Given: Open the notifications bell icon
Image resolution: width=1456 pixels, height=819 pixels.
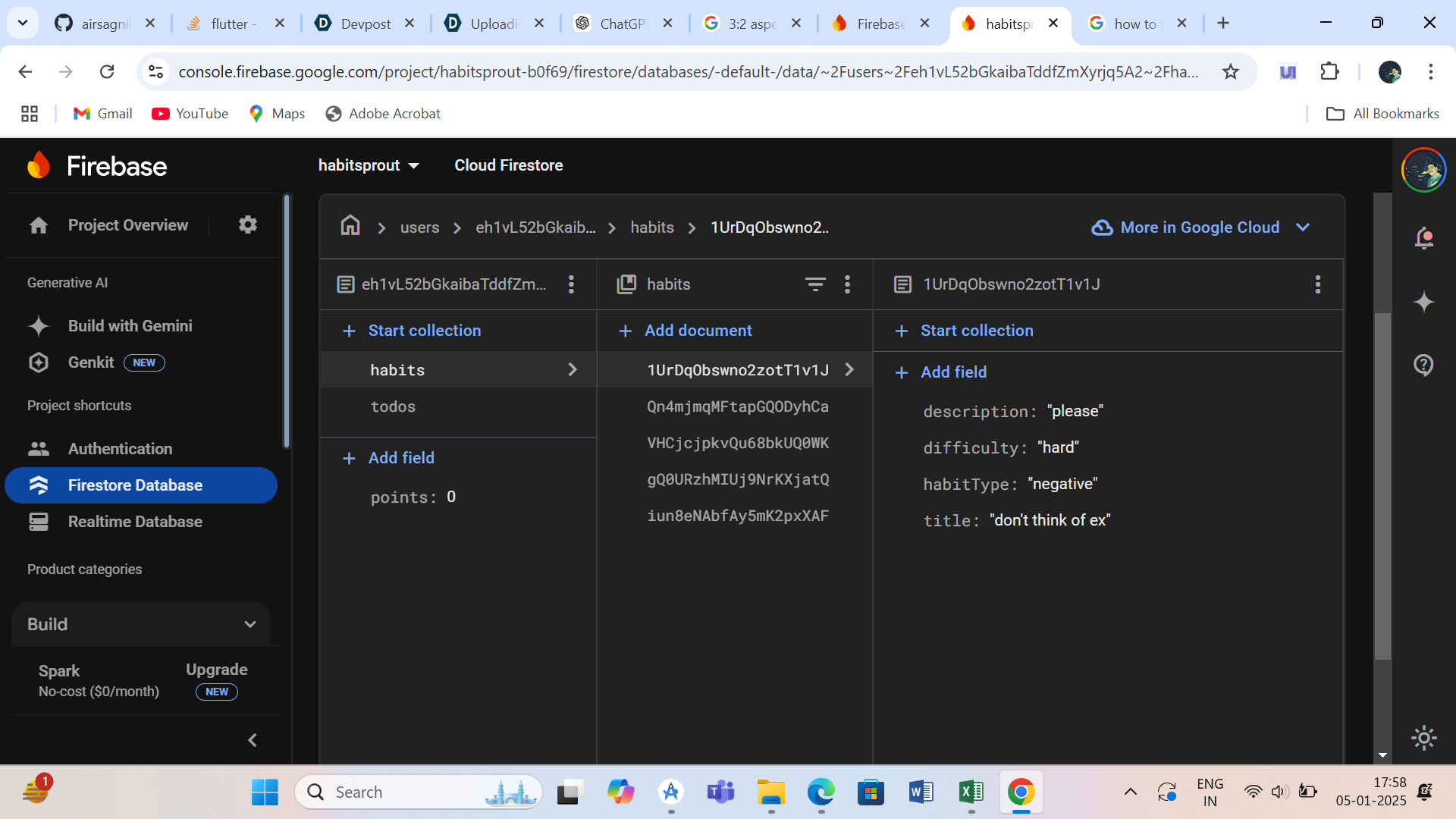Looking at the screenshot, I should (x=1423, y=238).
